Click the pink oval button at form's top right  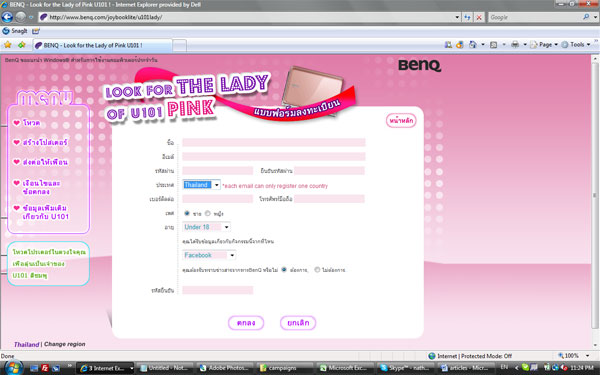pos(401,121)
